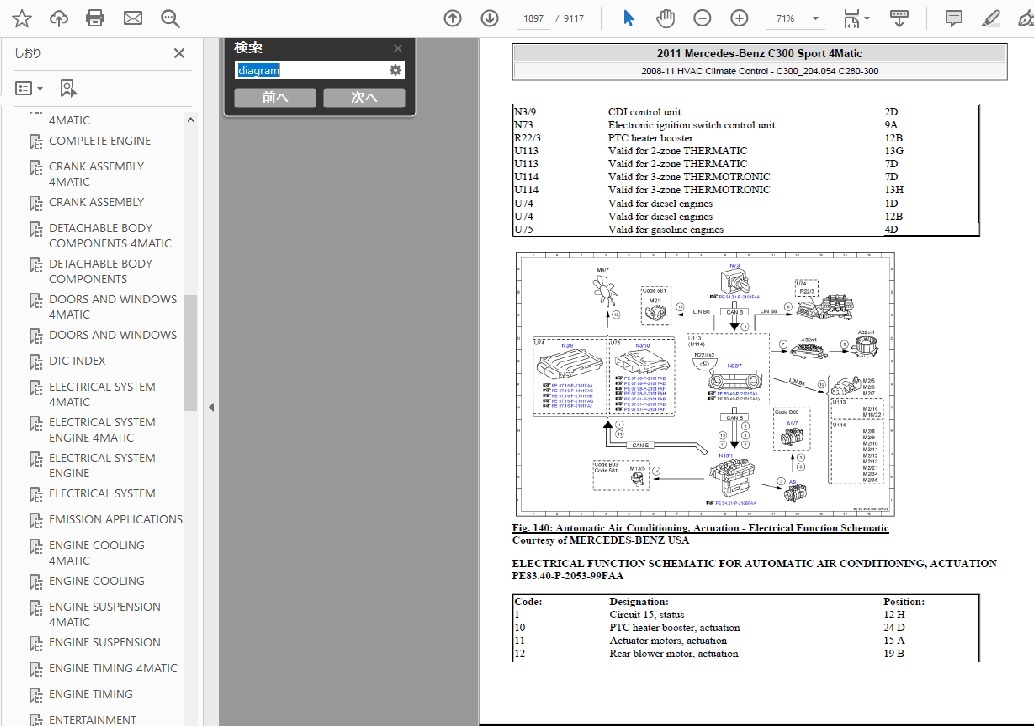1034x726 pixels.
Task: Click the find bookmark icon in しおり panel
Action: [x=68, y=88]
